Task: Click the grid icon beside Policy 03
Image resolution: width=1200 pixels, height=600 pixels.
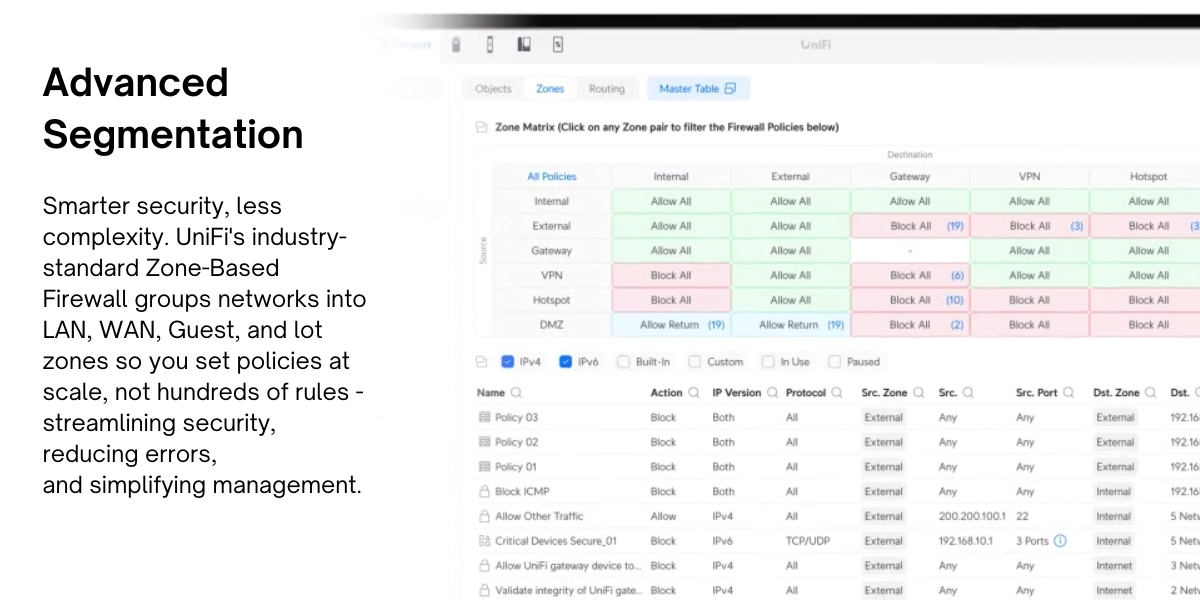Action: [485, 418]
